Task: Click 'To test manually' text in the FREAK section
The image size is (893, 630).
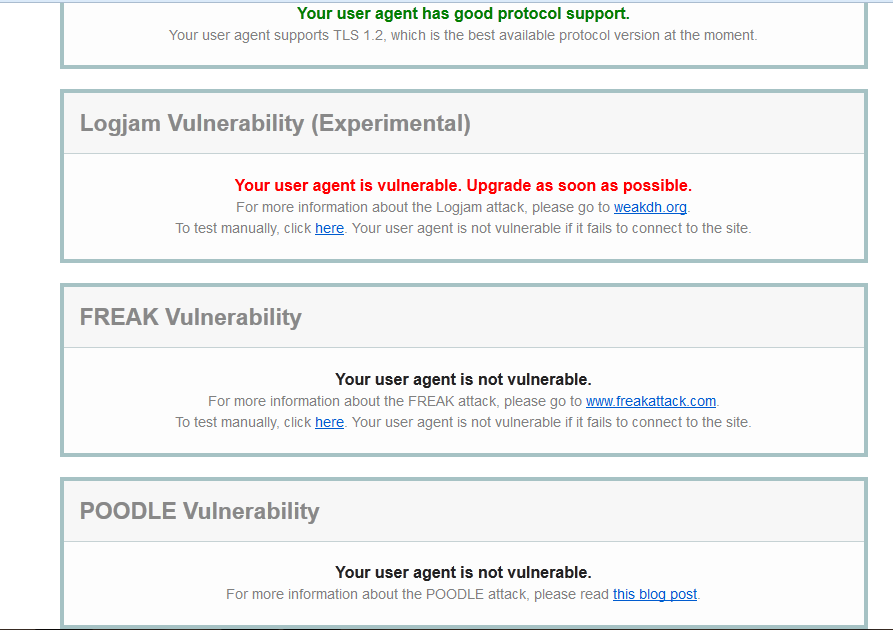Action: (242, 422)
